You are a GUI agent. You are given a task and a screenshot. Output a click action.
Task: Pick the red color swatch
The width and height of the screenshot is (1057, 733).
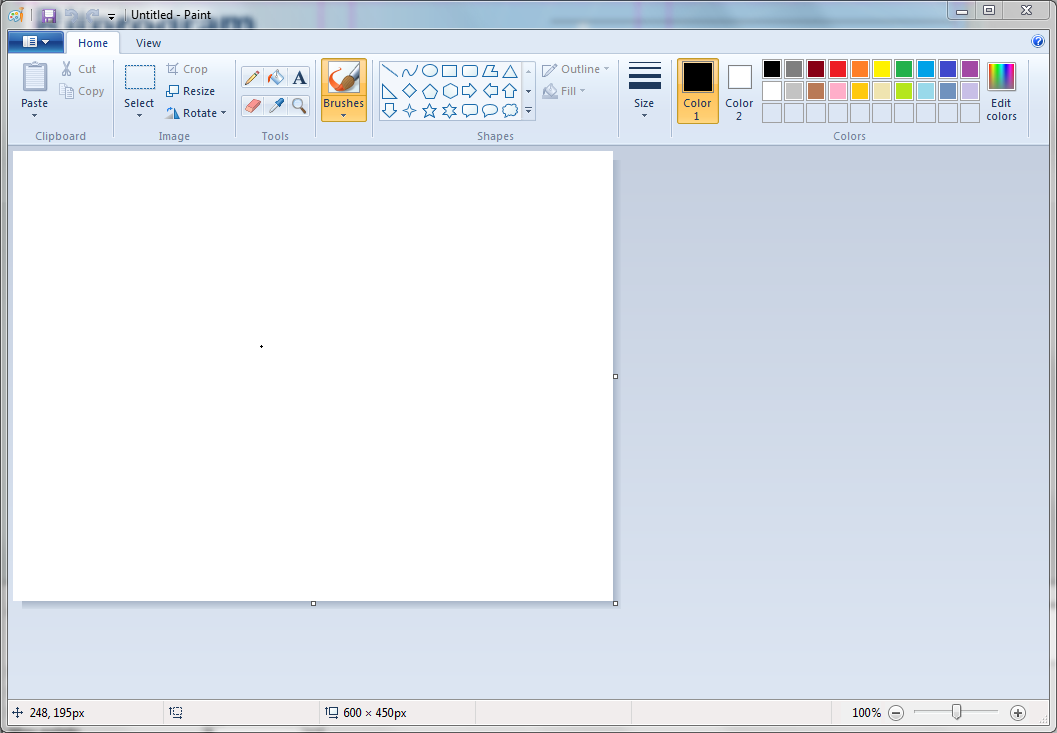(x=838, y=69)
